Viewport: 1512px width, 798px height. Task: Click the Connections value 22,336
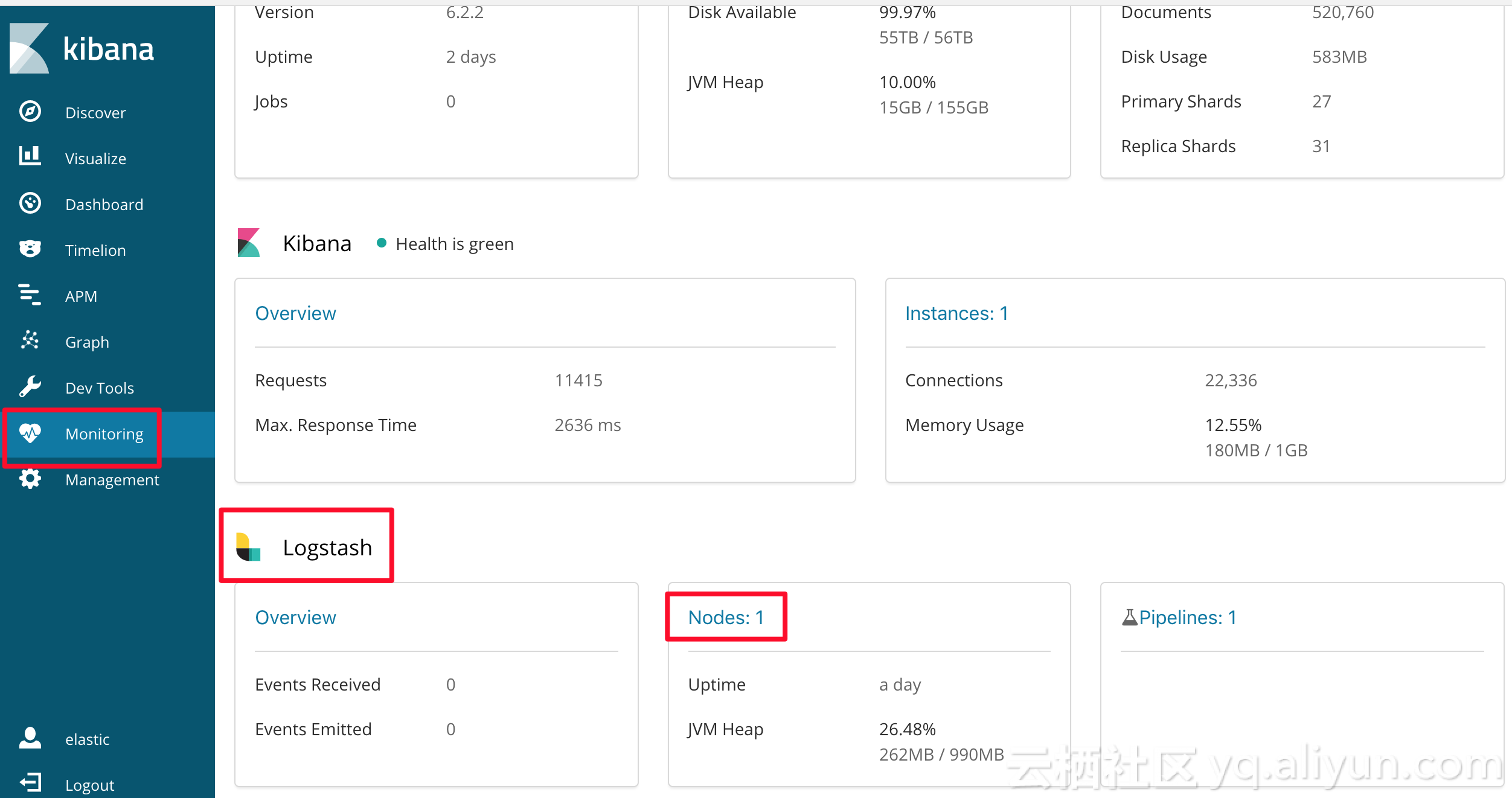coord(1231,380)
